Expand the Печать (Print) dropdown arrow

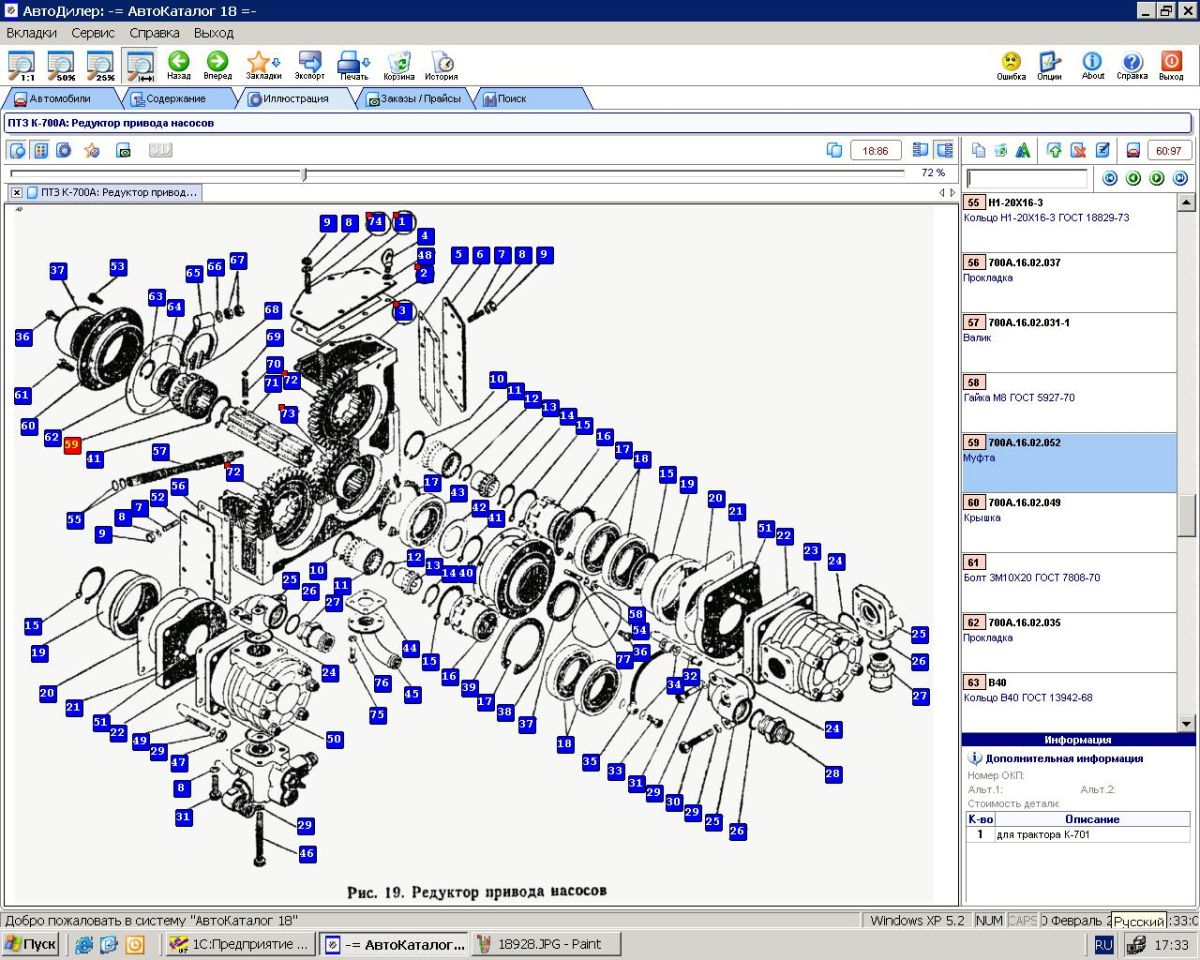click(368, 62)
